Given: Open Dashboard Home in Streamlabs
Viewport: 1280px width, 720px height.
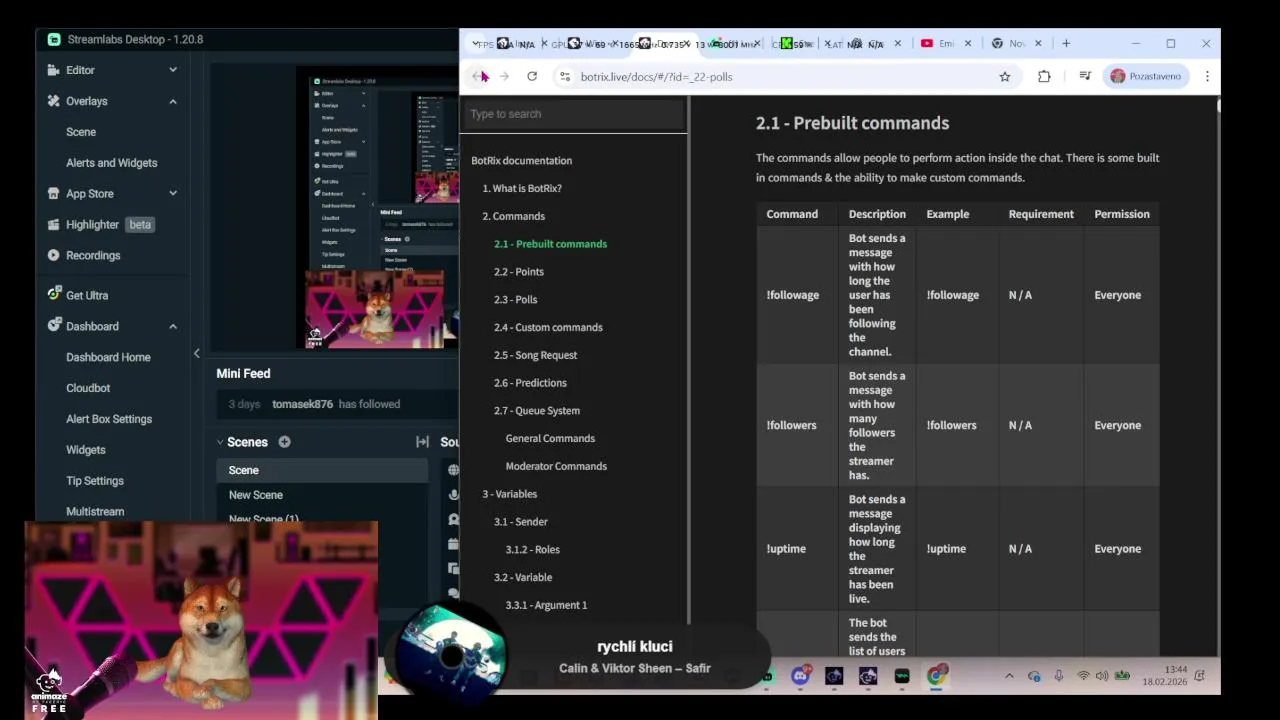Looking at the screenshot, I should click(108, 357).
